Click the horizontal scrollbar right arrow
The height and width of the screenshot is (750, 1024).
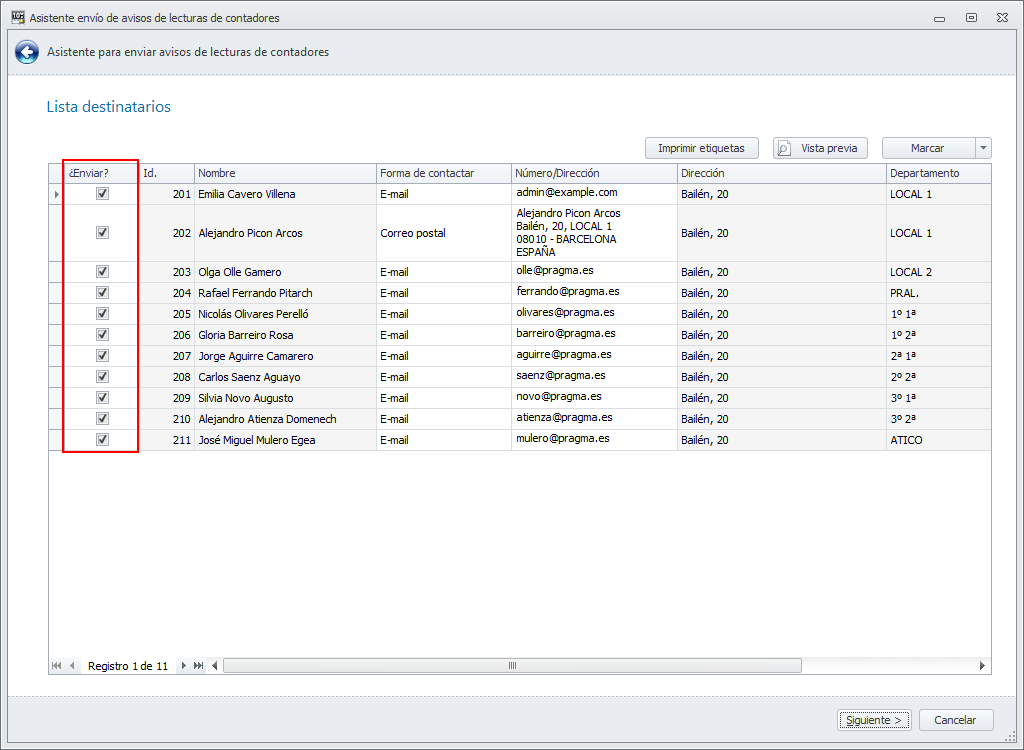[x=982, y=666]
